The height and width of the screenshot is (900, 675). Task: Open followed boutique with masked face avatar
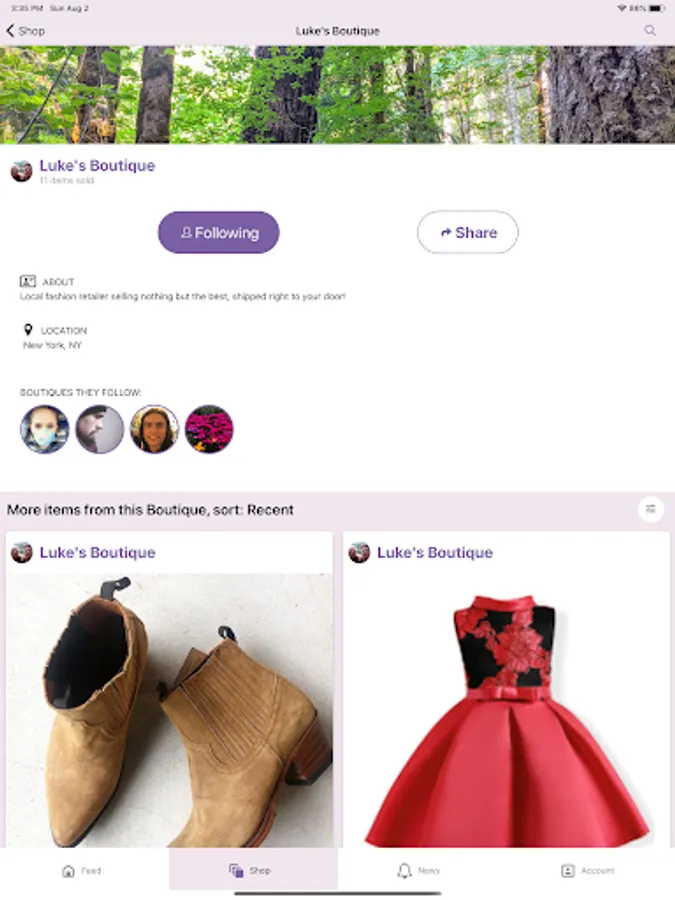coord(45,429)
